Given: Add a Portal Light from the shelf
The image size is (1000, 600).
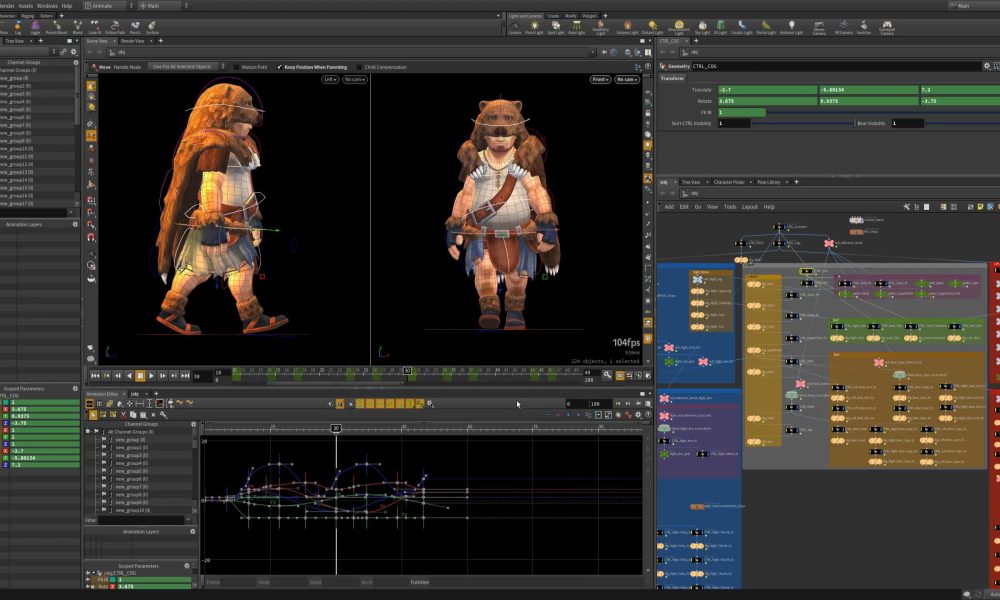Looking at the screenshot, I should (x=766, y=27).
